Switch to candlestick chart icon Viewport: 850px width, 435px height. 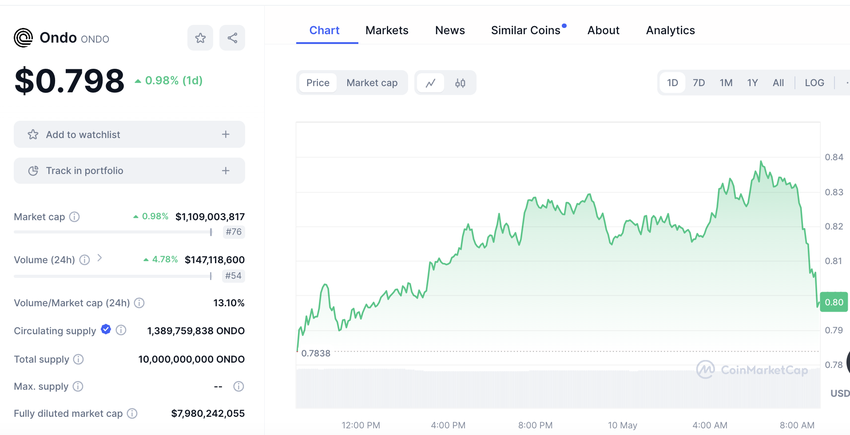[460, 83]
